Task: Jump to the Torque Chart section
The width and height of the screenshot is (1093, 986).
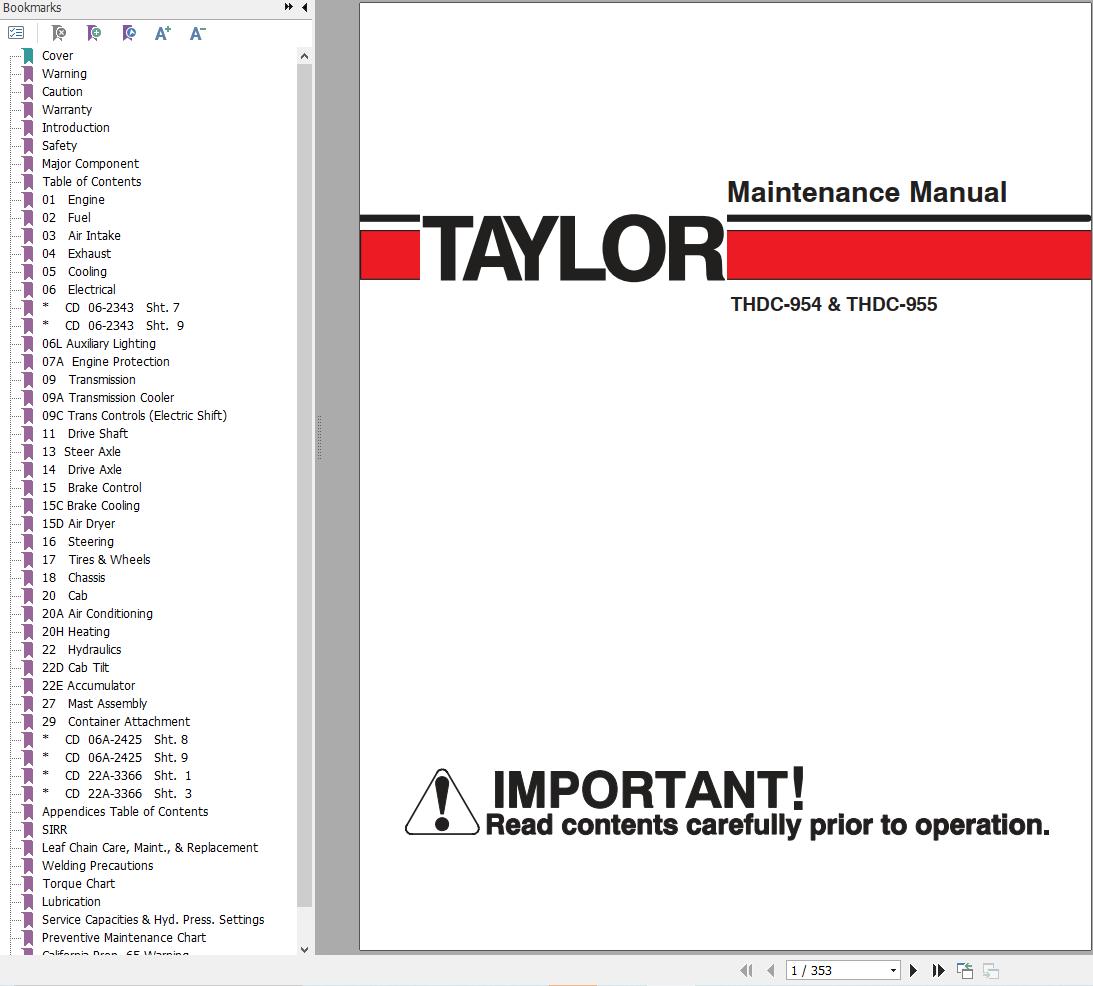Action: click(x=78, y=883)
